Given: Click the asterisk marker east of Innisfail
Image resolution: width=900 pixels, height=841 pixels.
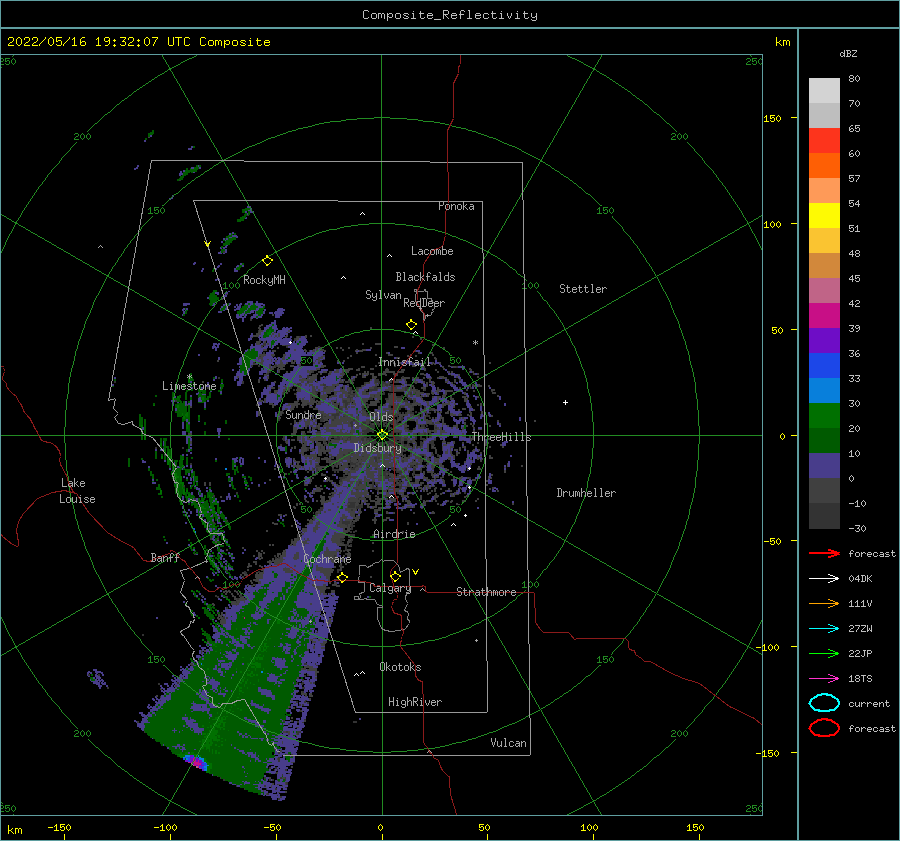Looking at the screenshot, I should coord(475,343).
